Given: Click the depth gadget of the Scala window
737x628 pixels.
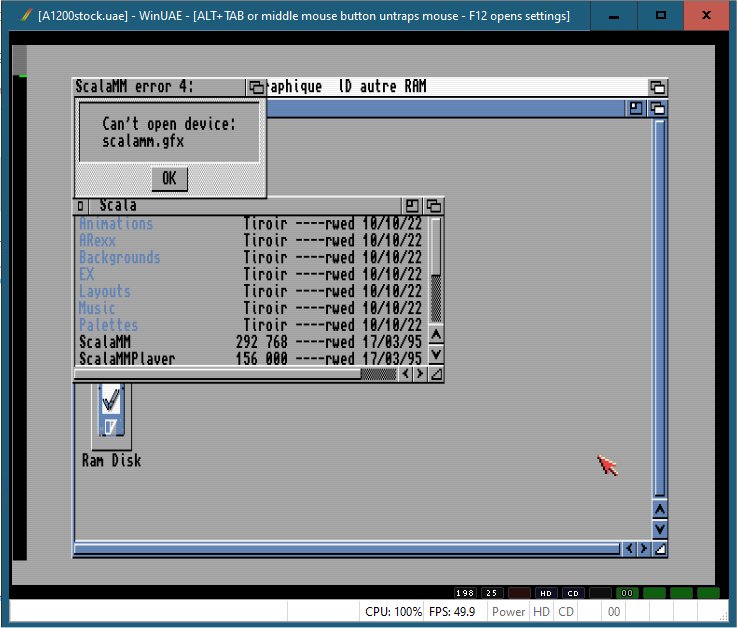Looking at the screenshot, I should (x=433, y=205).
